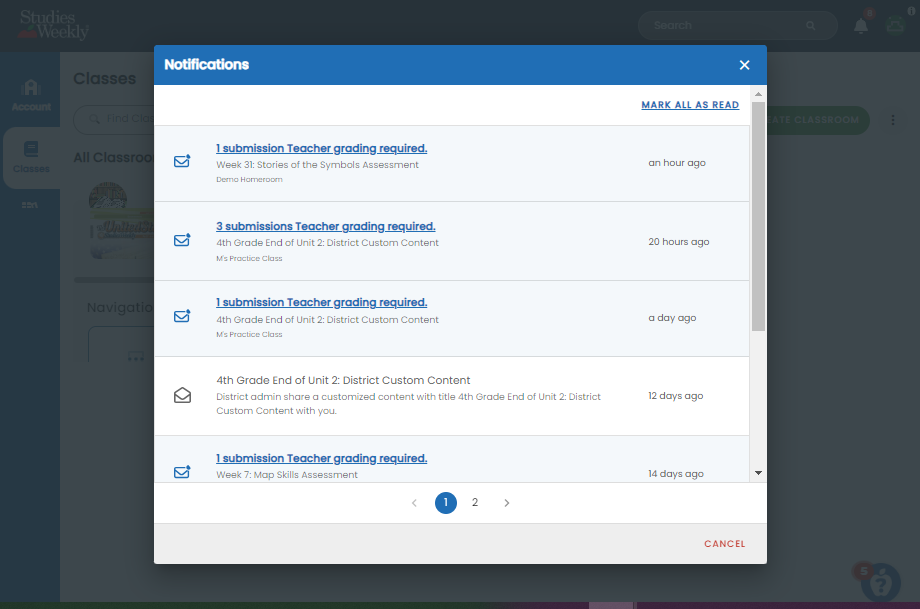Screen dimensions: 920x609
Task: Click the notification bell icon
Action: [x=861, y=26]
